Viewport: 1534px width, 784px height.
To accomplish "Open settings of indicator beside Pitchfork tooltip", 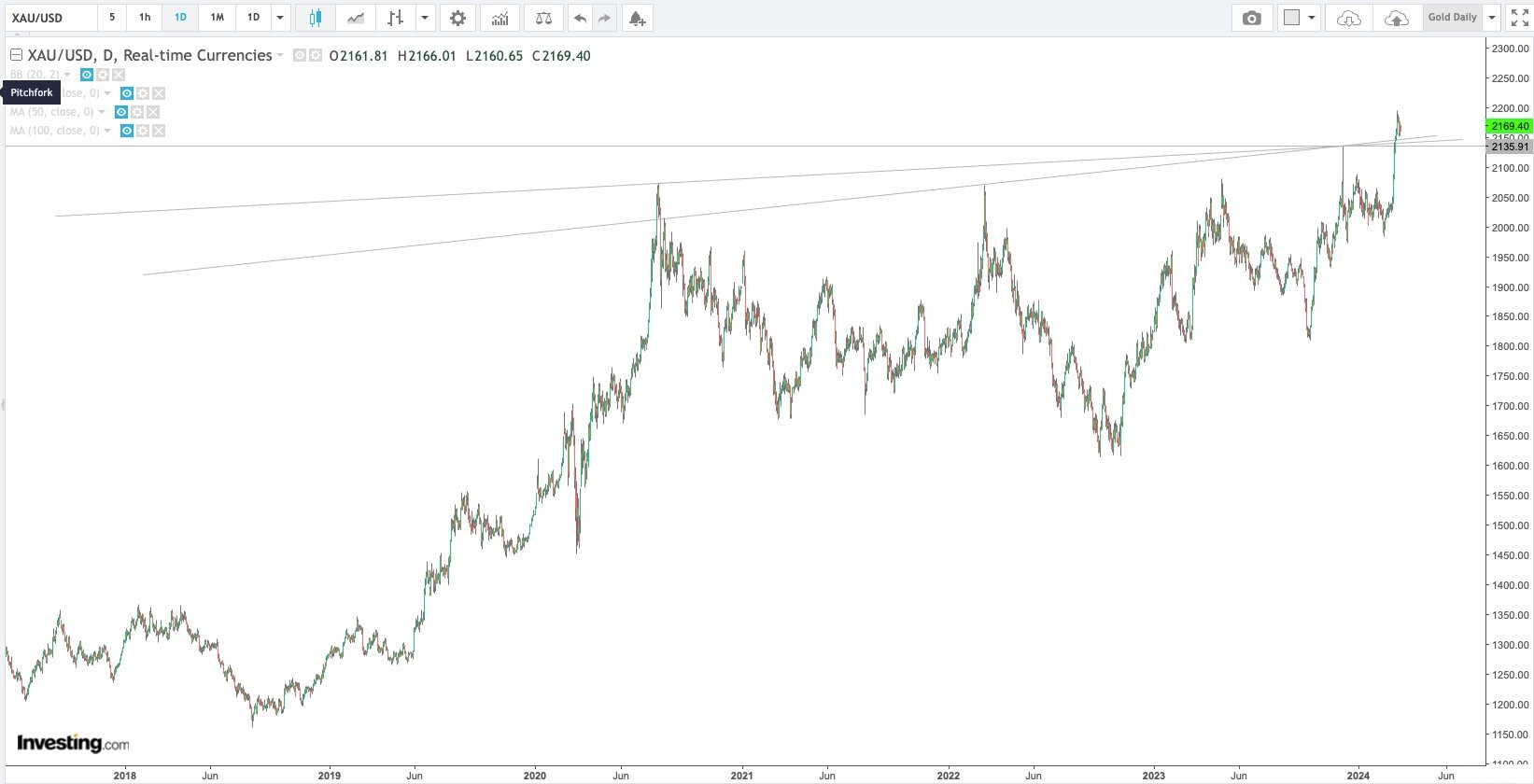I will point(143,93).
